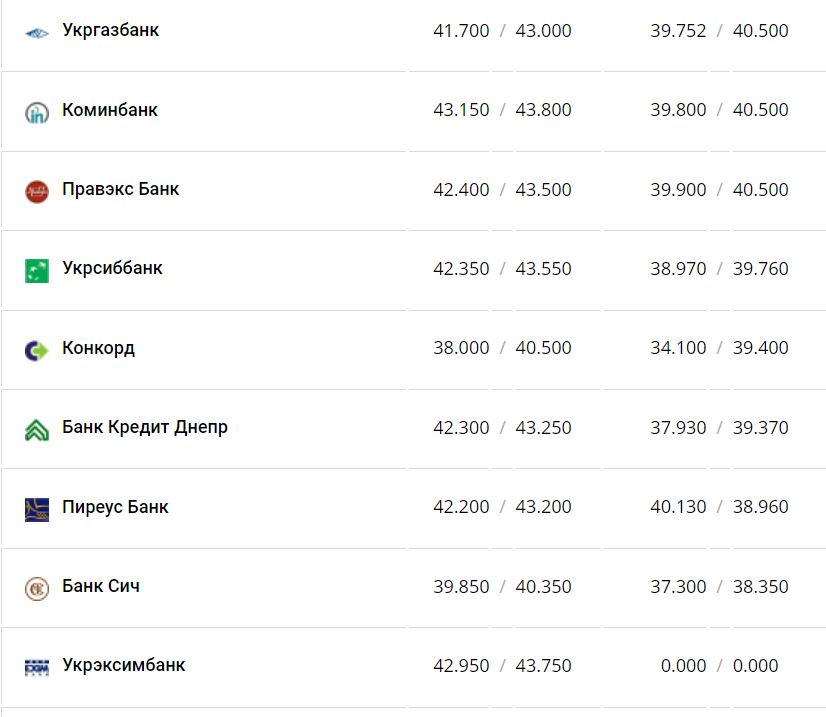Click the Коминбанк logo icon
The height and width of the screenshot is (717, 826).
coord(37,112)
